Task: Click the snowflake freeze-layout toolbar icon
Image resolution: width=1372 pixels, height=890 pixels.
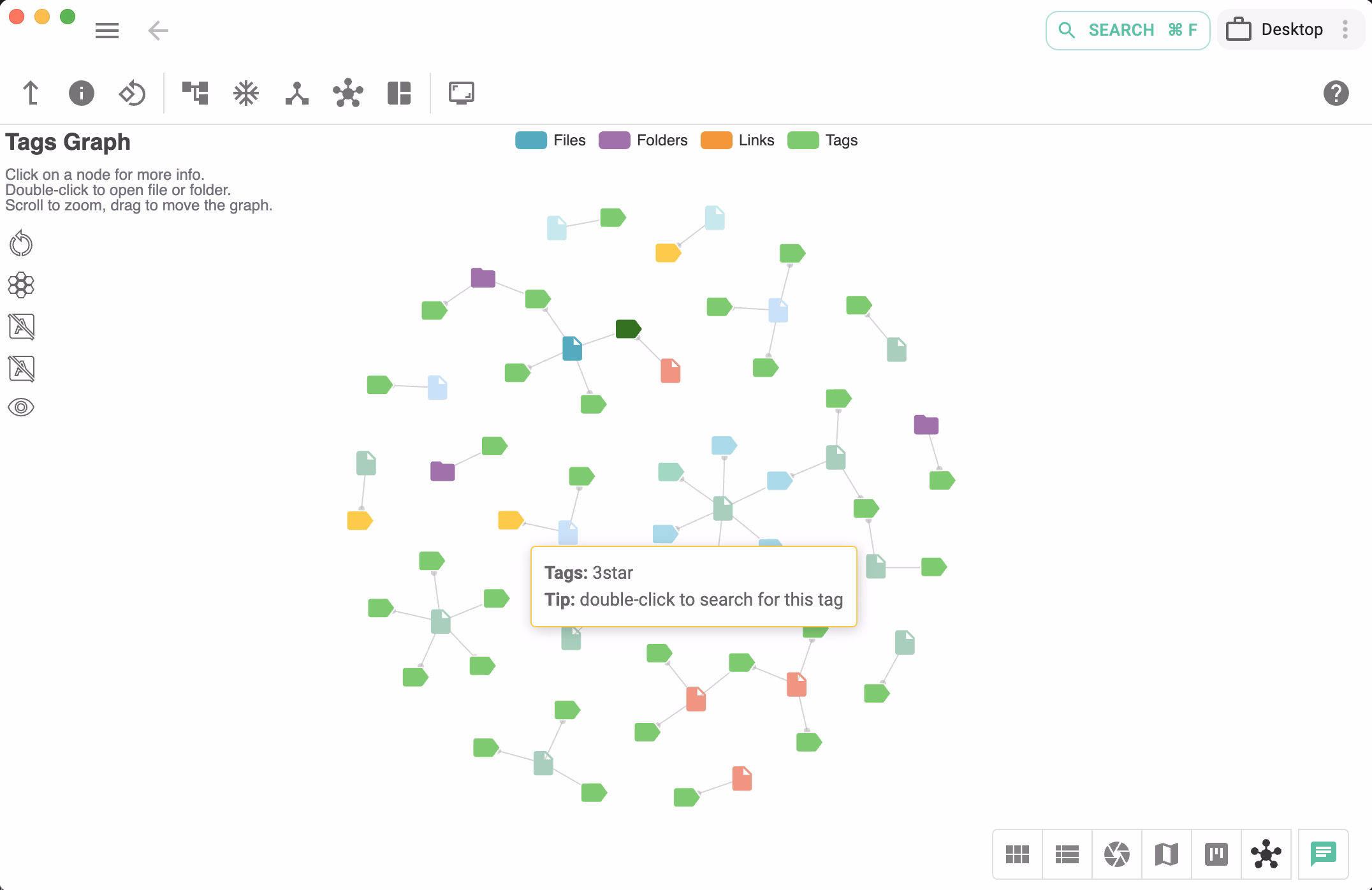Action: click(246, 92)
